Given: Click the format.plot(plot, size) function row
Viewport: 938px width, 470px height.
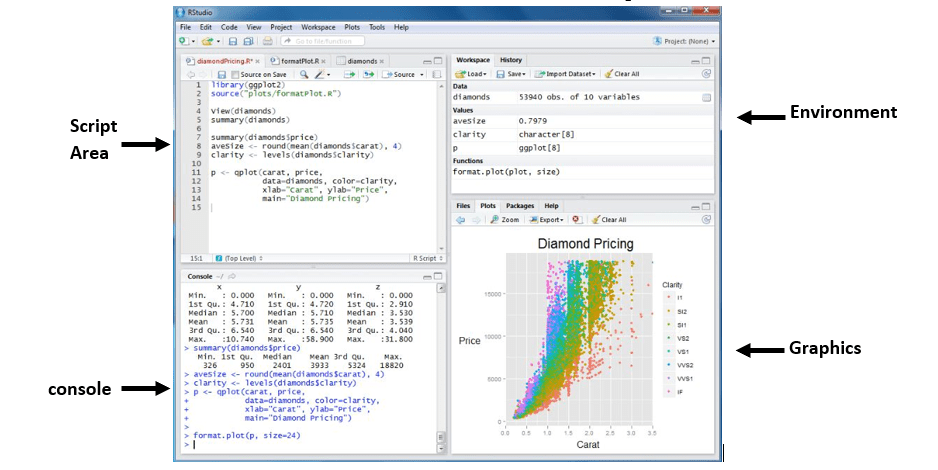Looking at the screenshot, I should (583, 172).
